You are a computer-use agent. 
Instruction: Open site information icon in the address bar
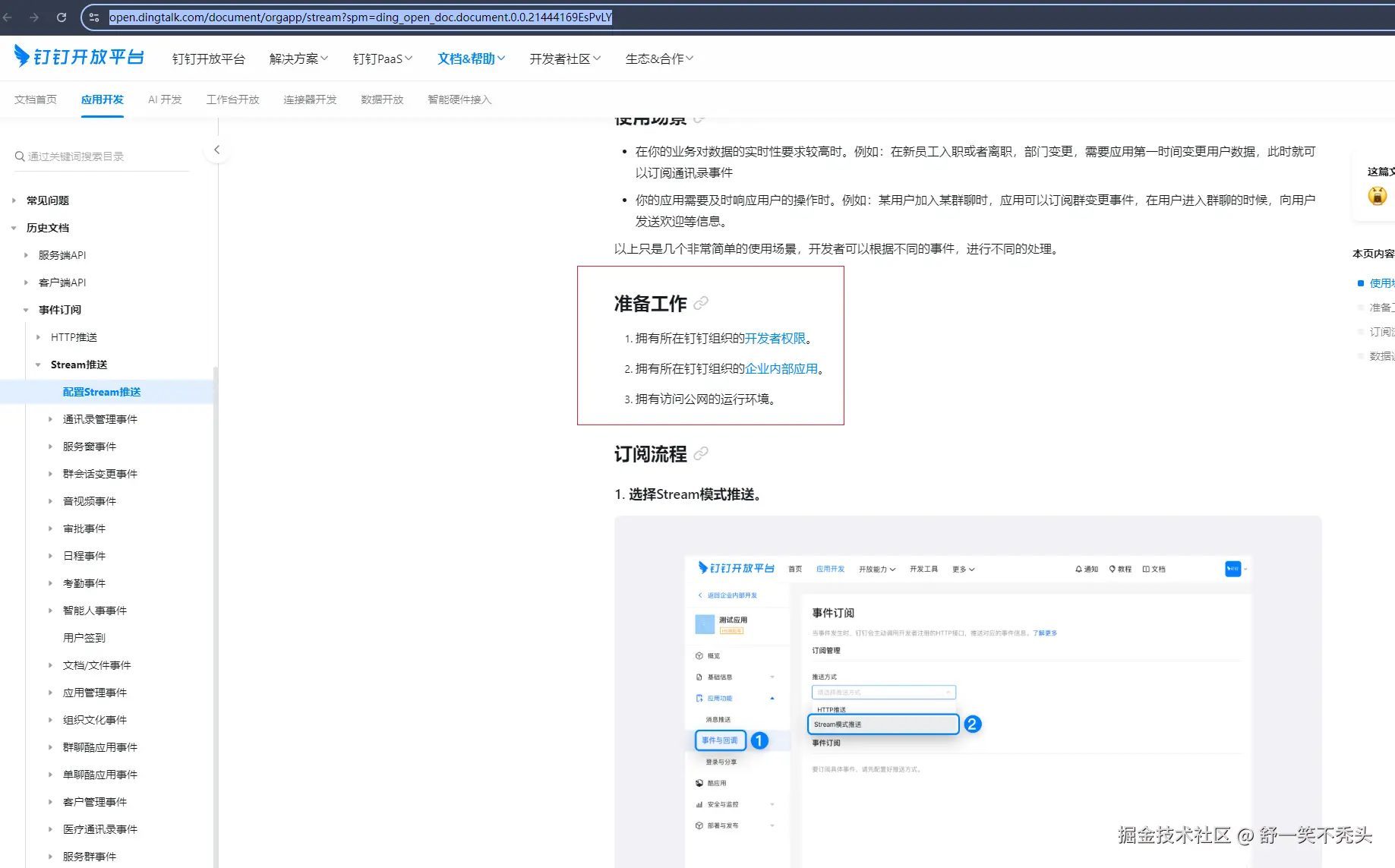94,17
